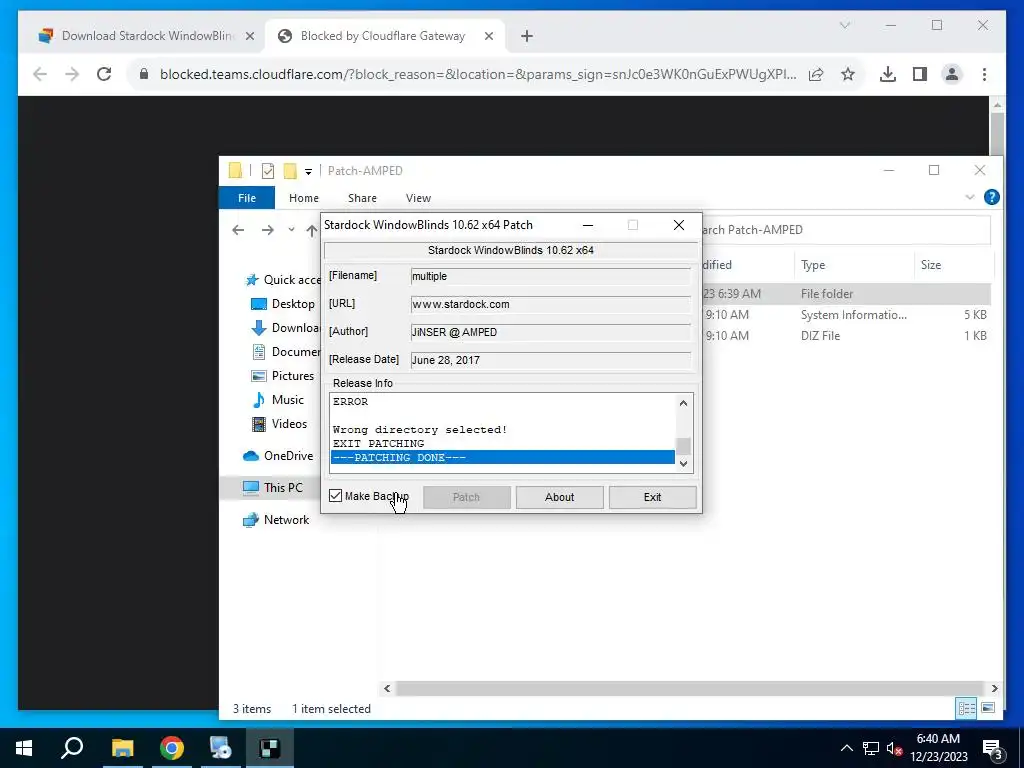Screen dimensions: 1024x768
Task: Select the System Information file row
Action: click(x=846, y=315)
